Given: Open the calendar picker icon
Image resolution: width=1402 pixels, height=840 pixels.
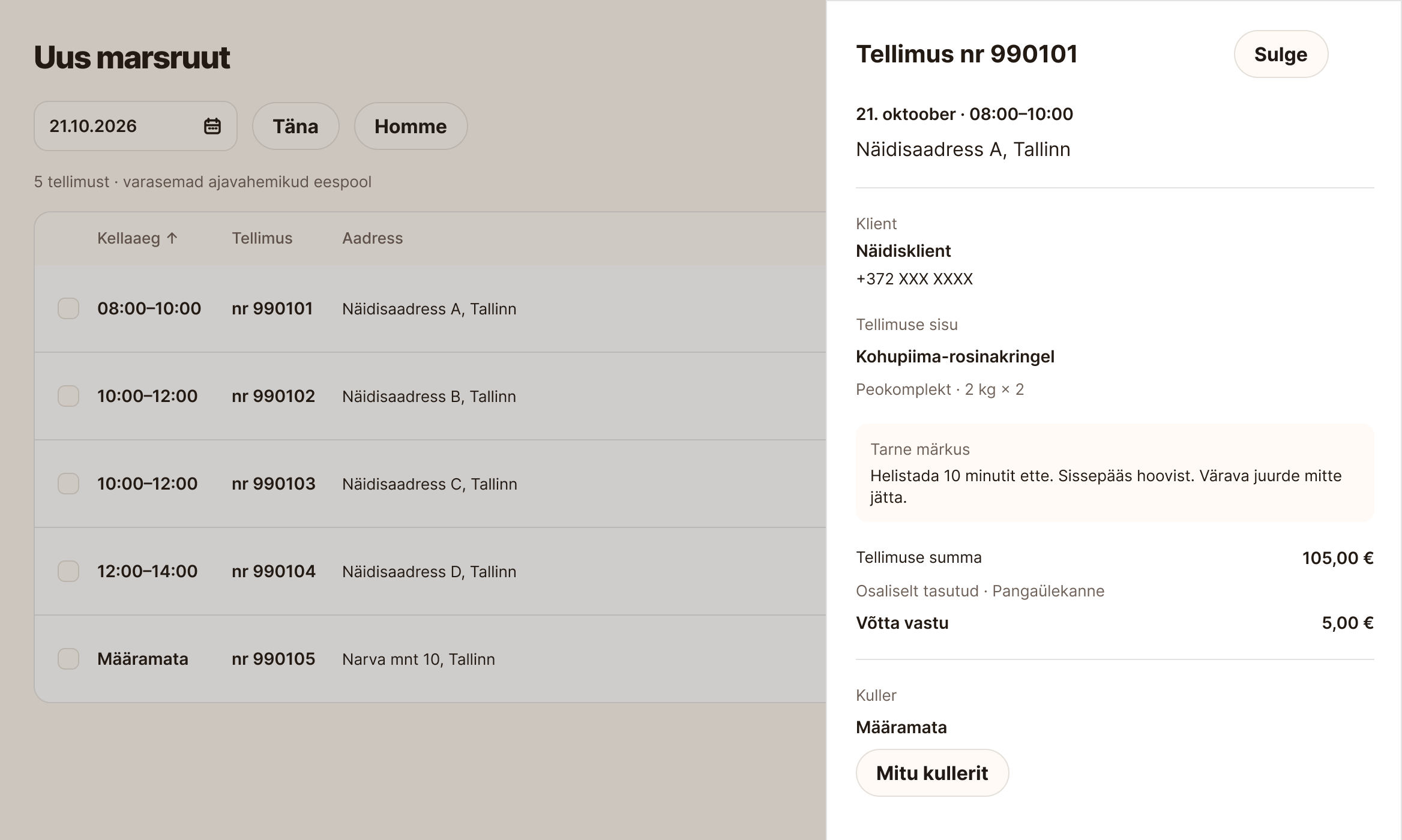Looking at the screenshot, I should pos(212,126).
